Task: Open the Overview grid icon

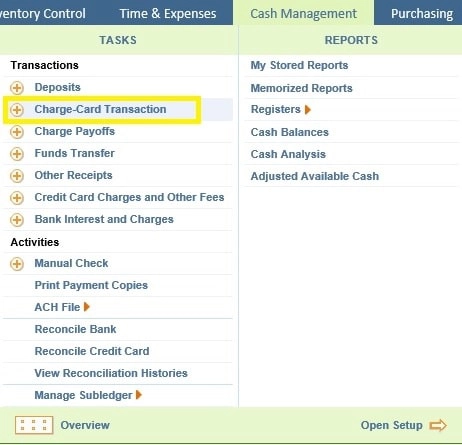Action: coord(34,425)
